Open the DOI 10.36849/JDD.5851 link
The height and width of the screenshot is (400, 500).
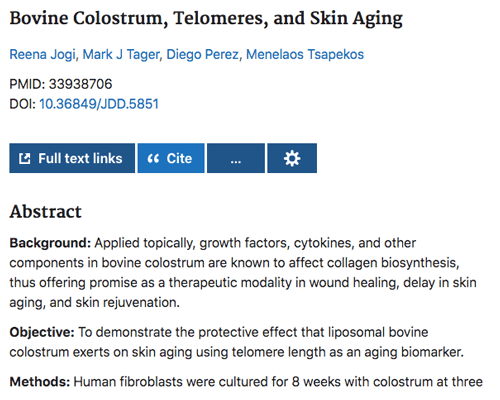tap(99, 104)
